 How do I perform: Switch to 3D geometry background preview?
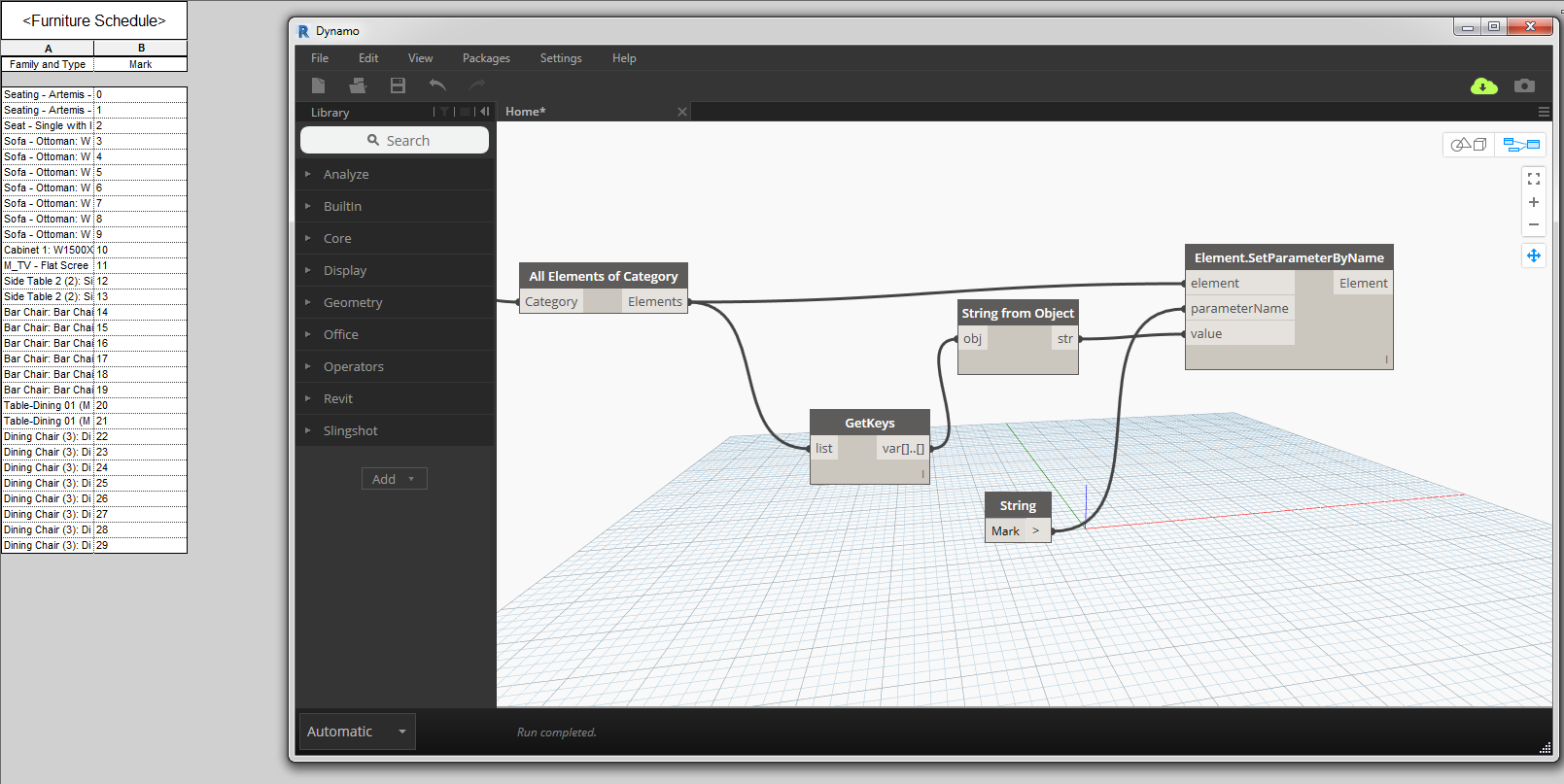pyautogui.click(x=1469, y=145)
